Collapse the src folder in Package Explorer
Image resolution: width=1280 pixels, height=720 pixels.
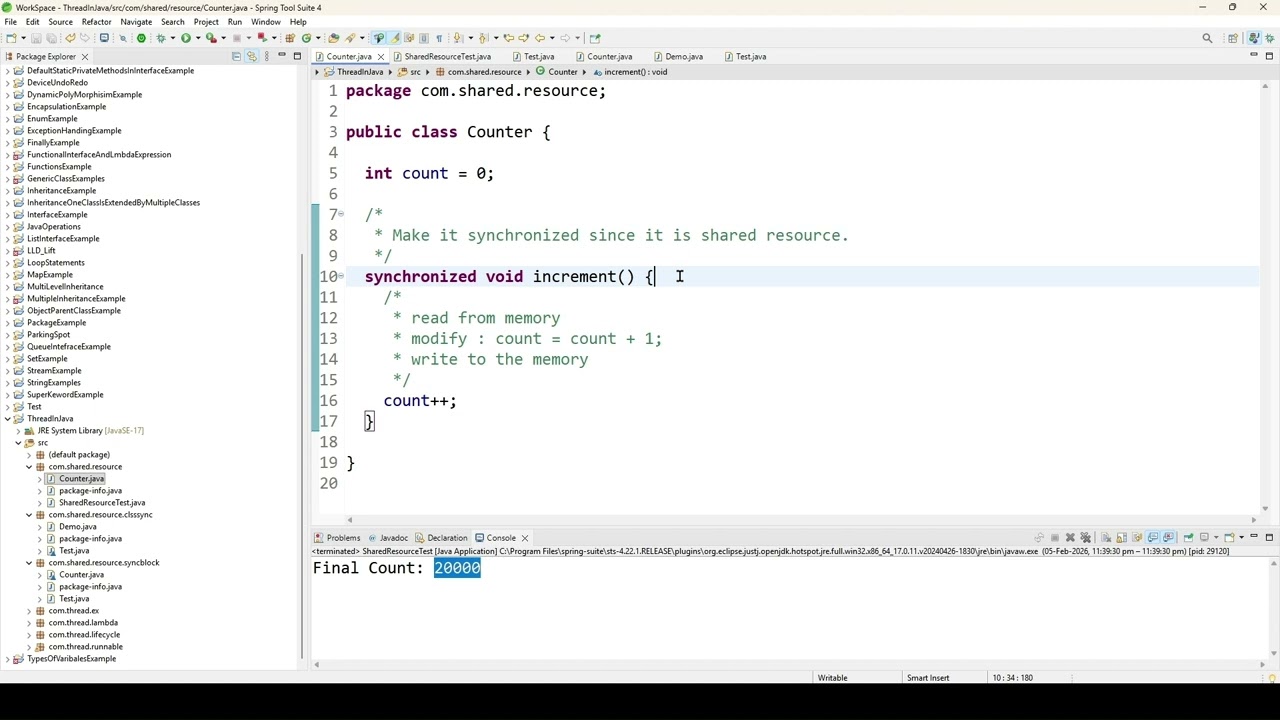tap(18, 443)
